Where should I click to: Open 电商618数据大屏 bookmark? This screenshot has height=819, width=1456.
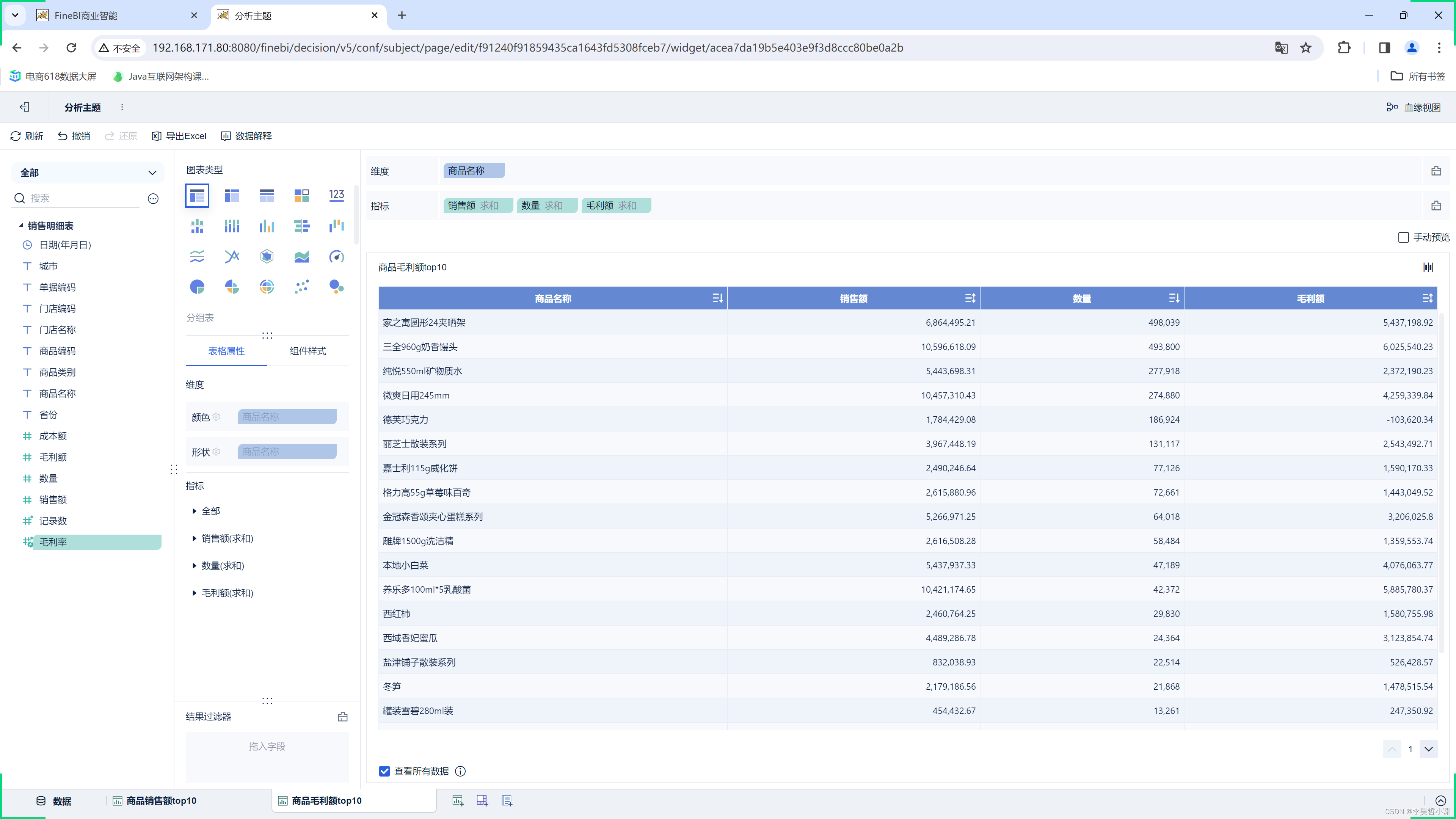click(54, 76)
